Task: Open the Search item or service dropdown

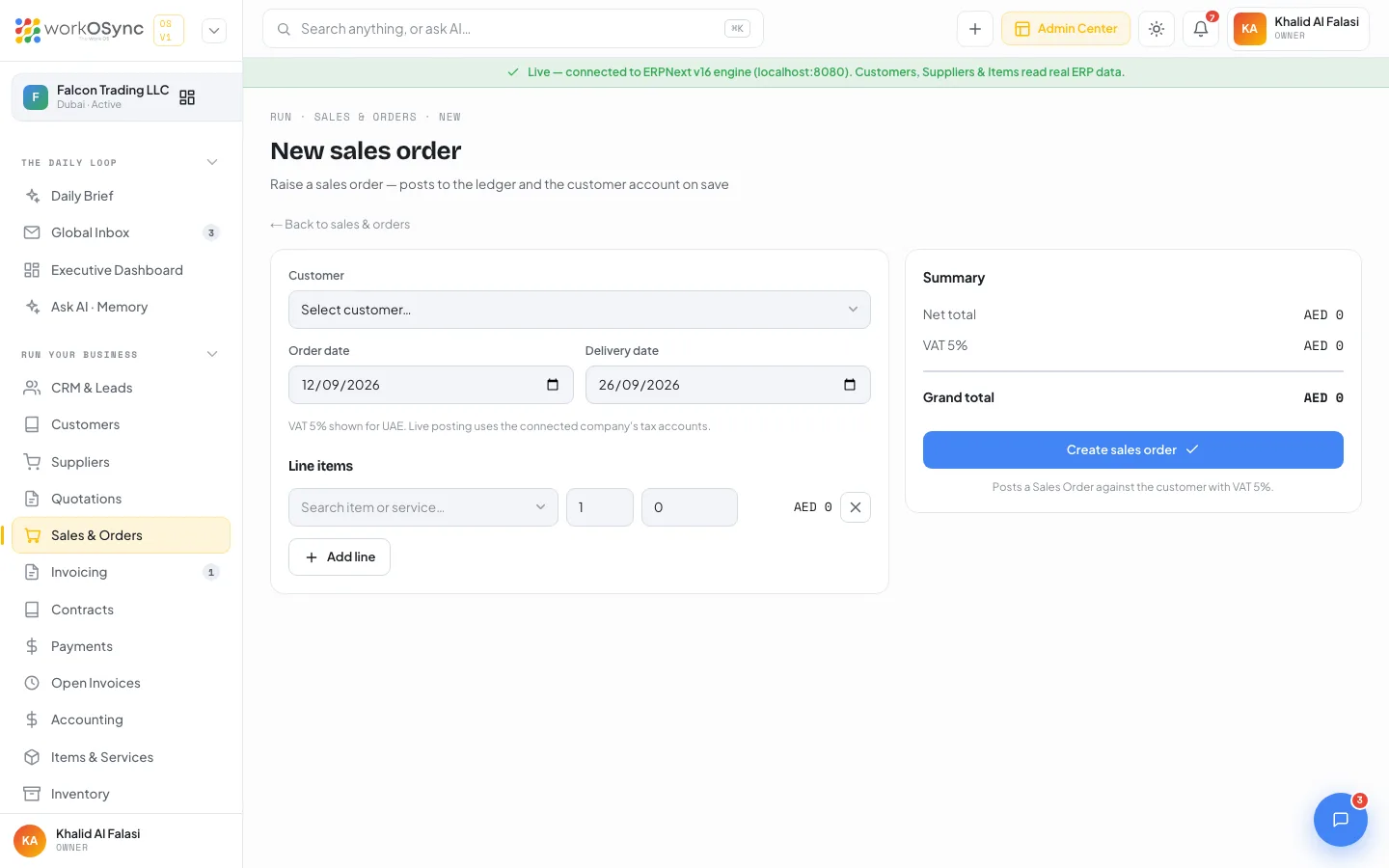Action: point(423,507)
